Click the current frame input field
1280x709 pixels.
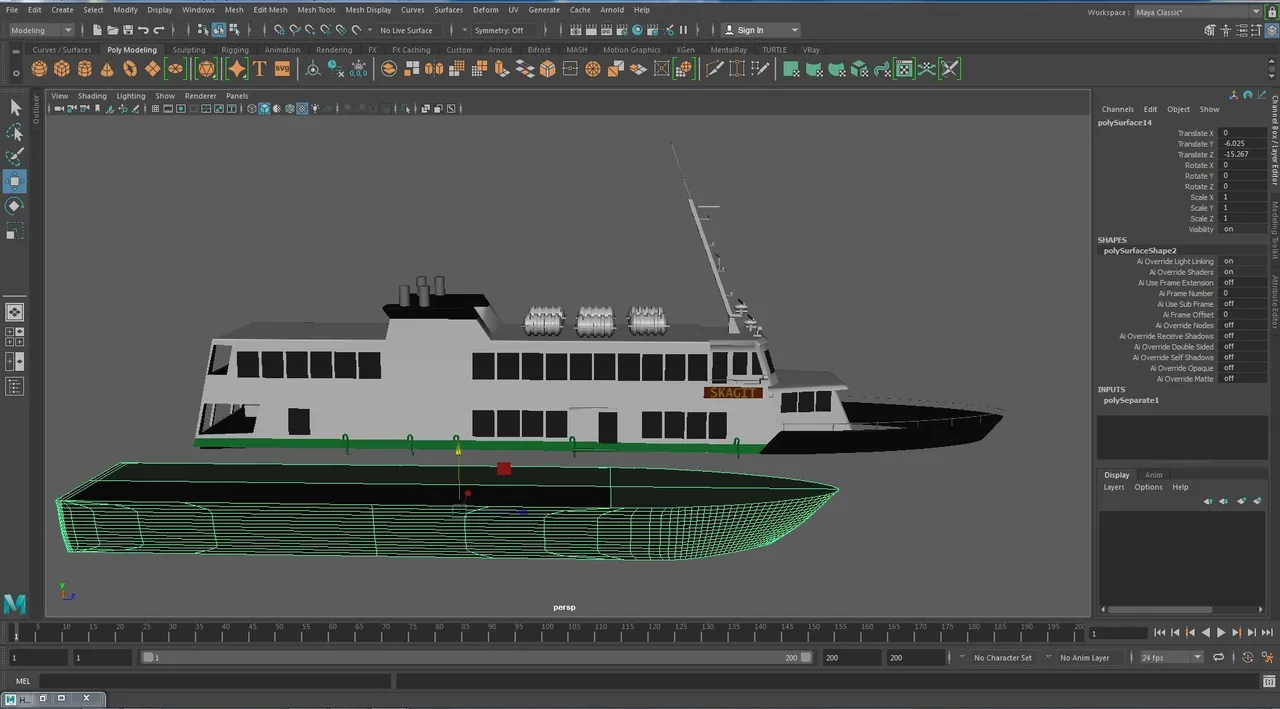[x=1117, y=633]
